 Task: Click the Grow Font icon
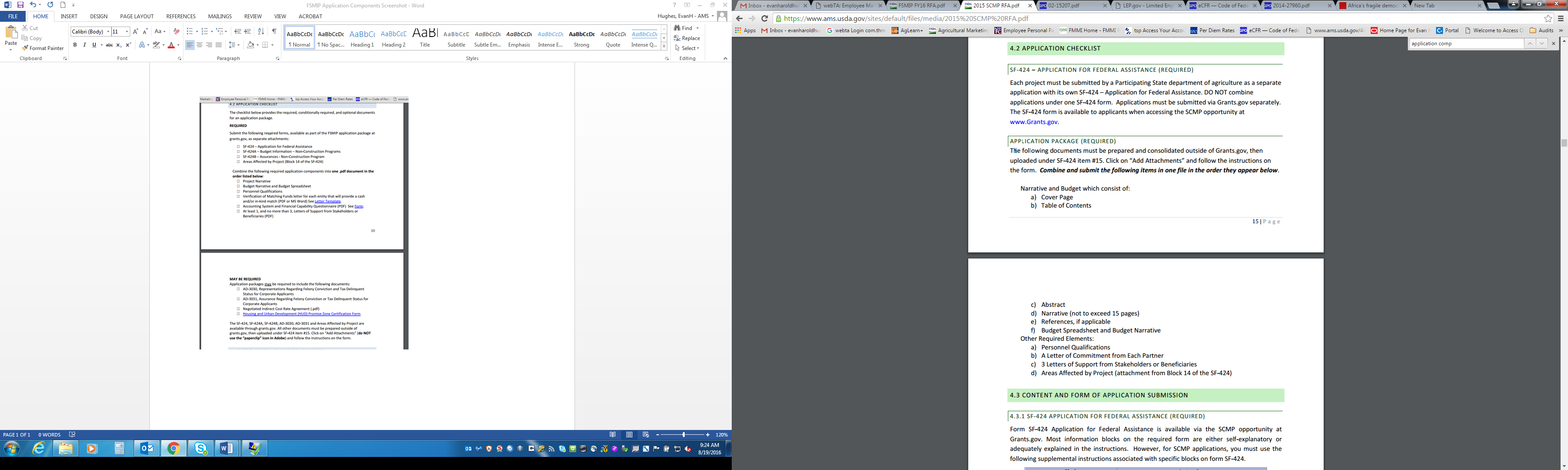coord(135,32)
